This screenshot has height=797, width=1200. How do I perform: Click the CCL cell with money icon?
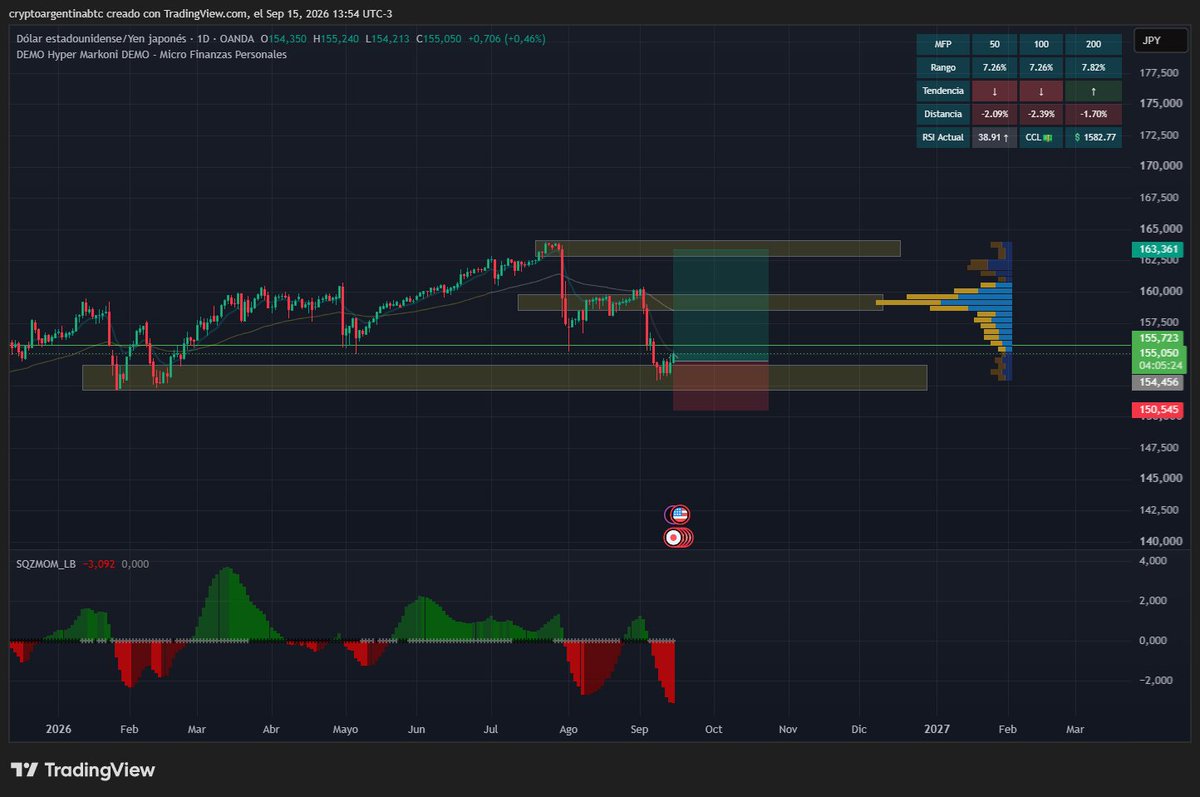pos(1041,137)
